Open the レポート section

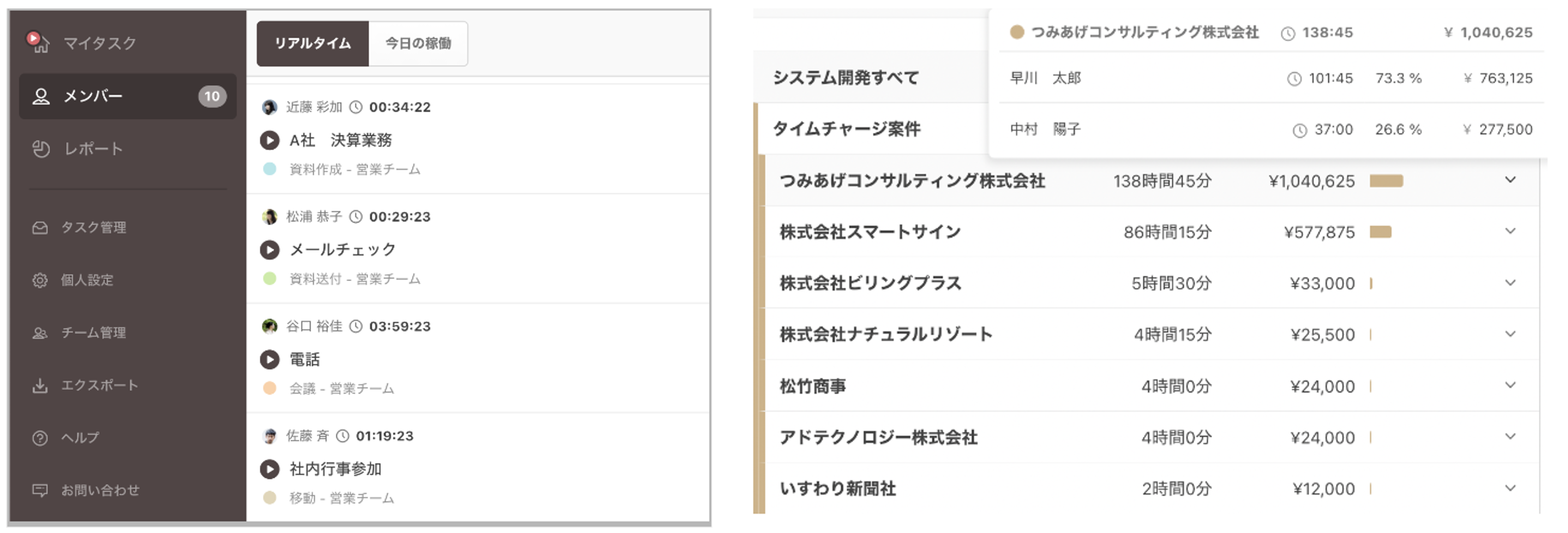[93, 148]
